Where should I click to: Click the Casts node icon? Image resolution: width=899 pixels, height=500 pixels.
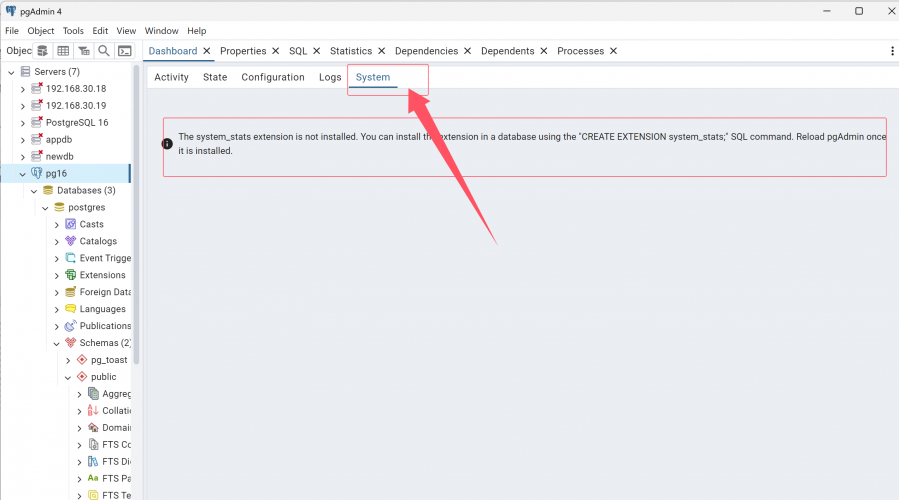pyautogui.click(x=71, y=224)
